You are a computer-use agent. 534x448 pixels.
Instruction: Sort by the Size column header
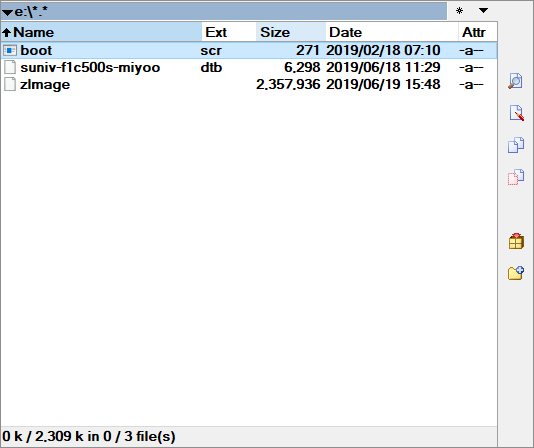pos(291,32)
